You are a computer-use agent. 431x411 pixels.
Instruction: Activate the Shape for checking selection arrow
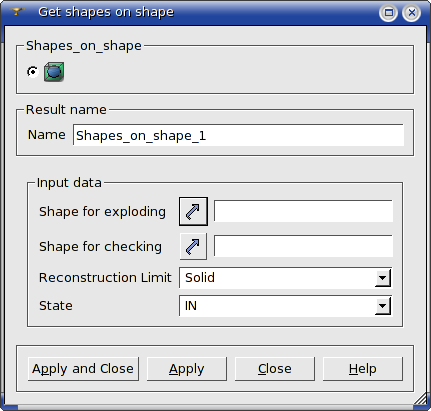point(193,246)
